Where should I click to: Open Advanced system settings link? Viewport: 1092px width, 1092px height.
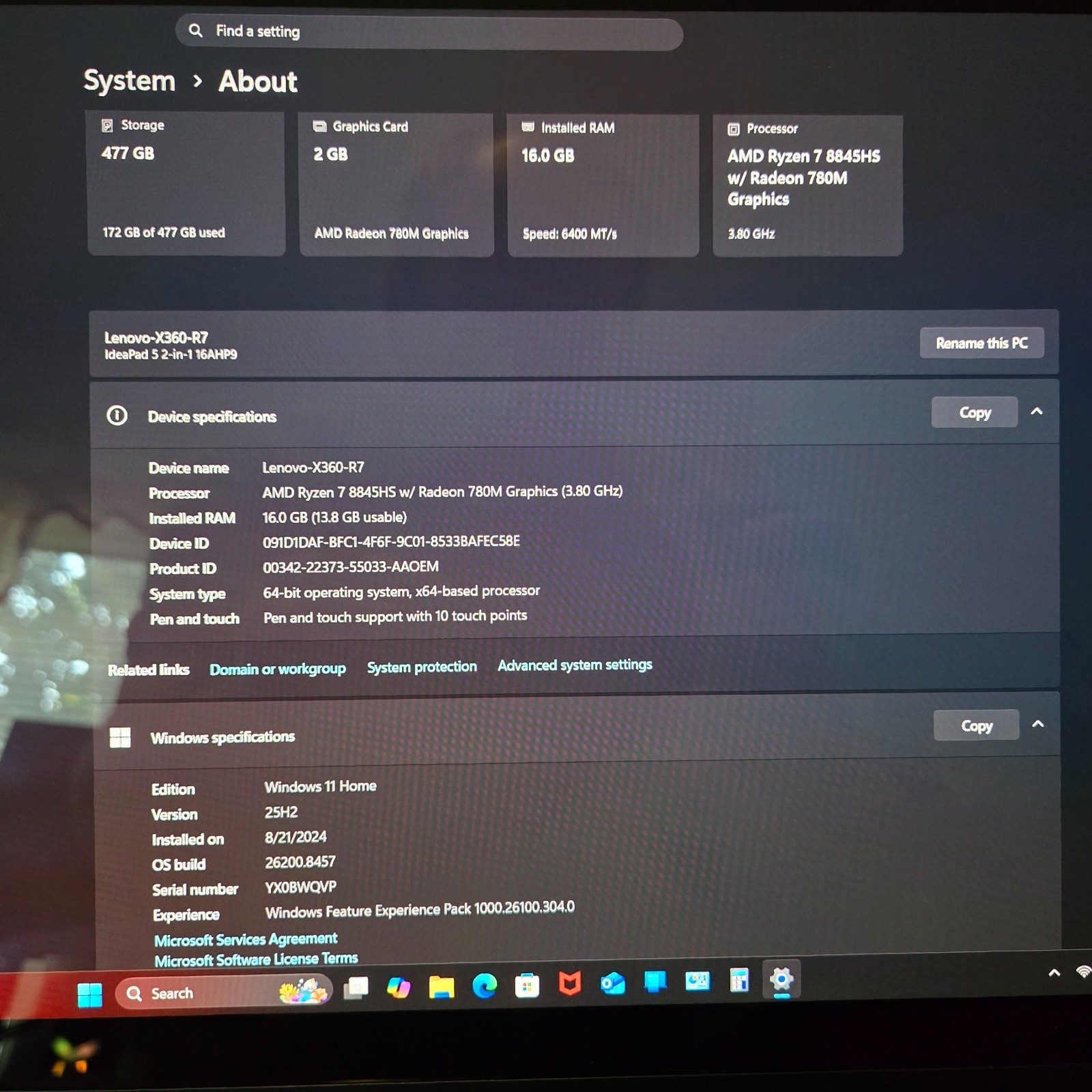pos(575,665)
